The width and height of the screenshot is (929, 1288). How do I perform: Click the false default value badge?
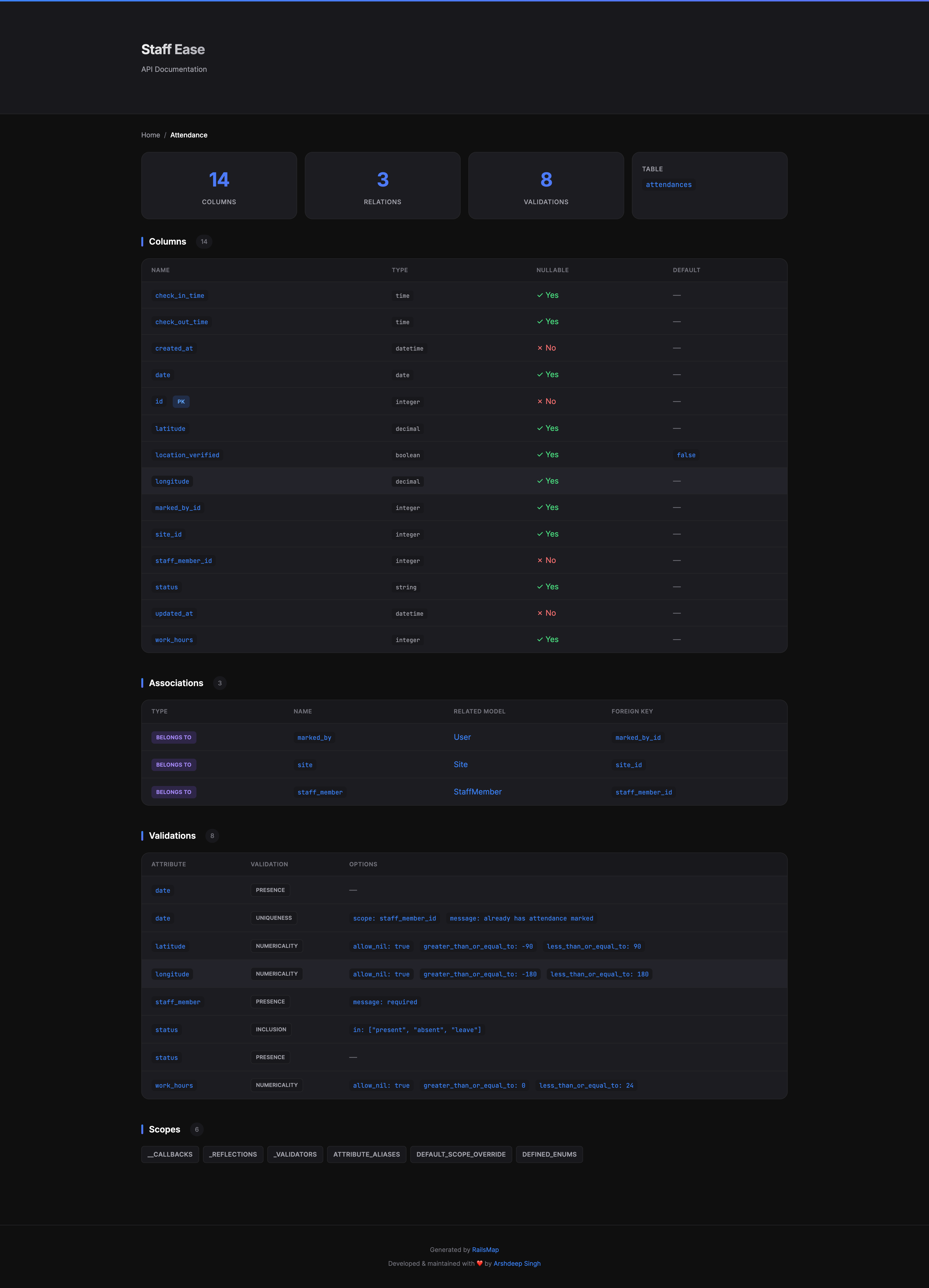686,455
